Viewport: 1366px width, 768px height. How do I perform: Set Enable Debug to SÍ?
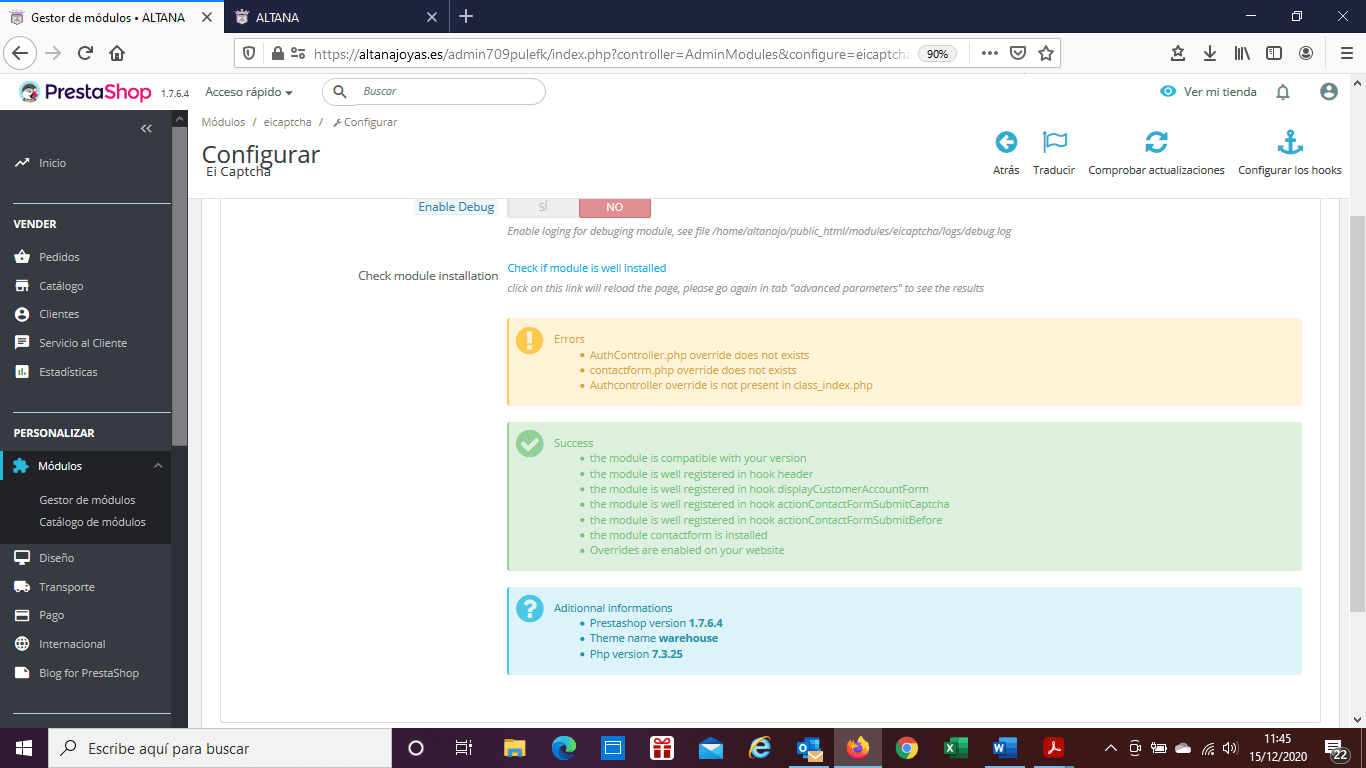(543, 207)
